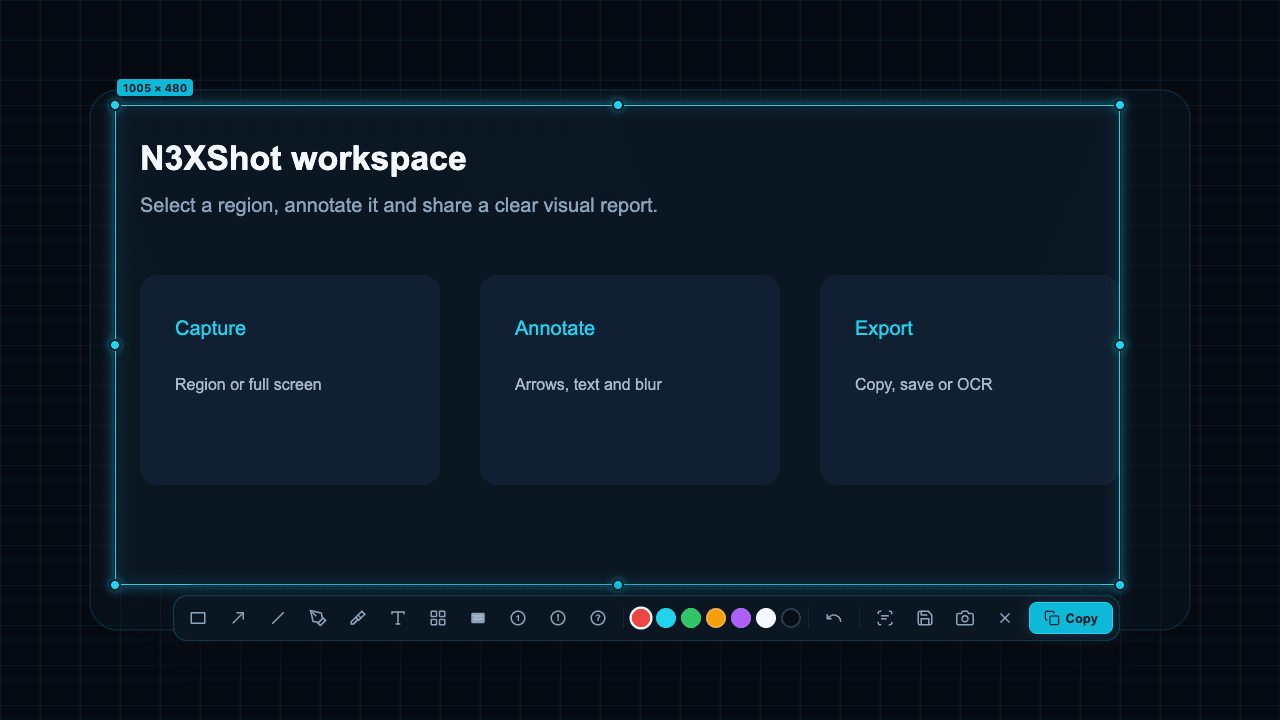Select the Arrow tool
This screenshot has height=720, width=1280.
coord(238,618)
